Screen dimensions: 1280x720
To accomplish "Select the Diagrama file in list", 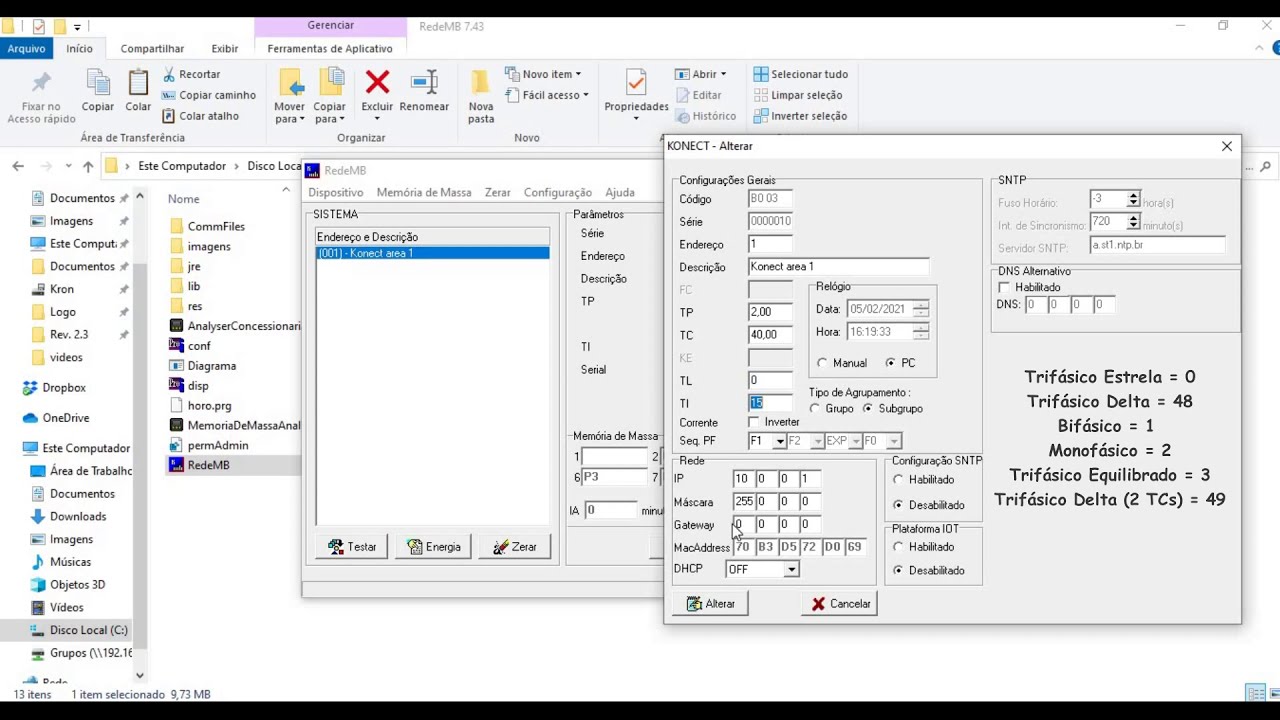I will click(x=203, y=366).
